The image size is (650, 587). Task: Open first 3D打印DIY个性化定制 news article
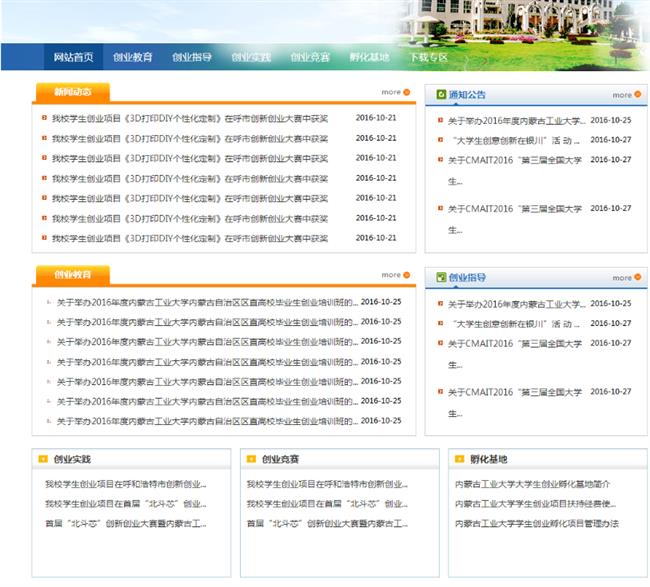190,117
